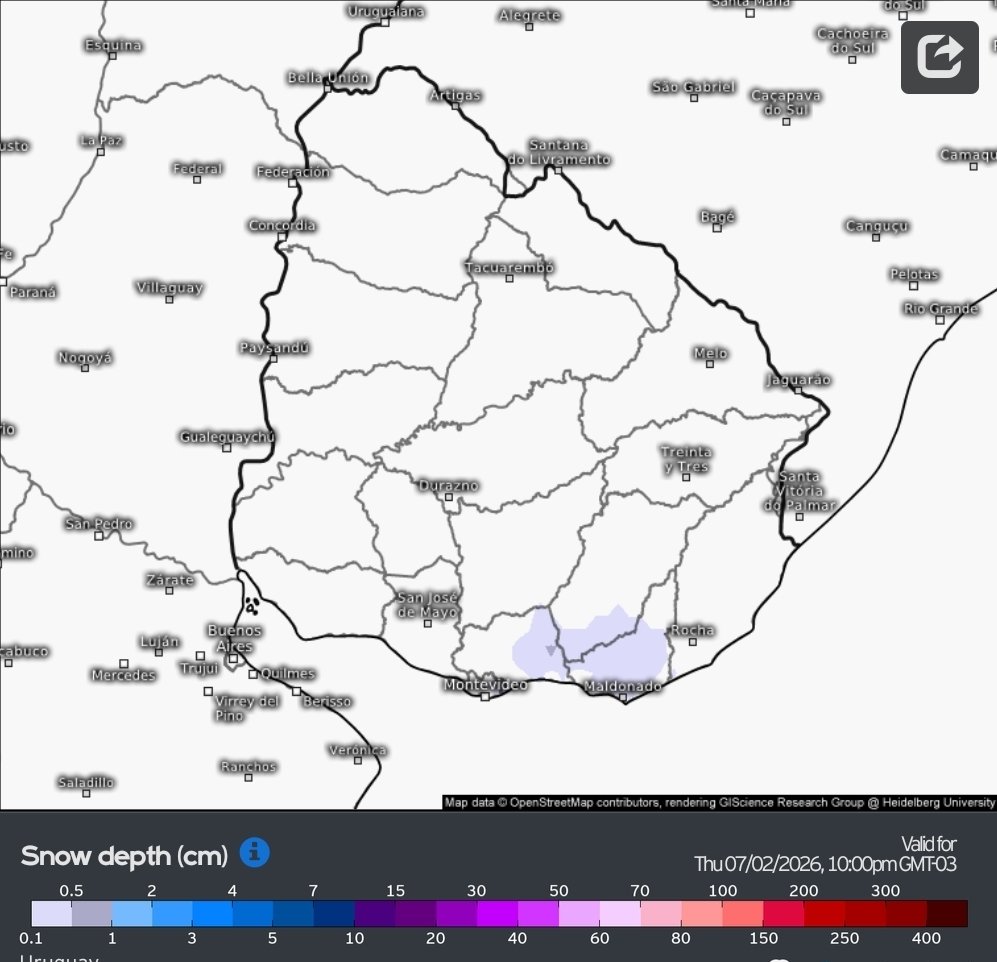
Task: Click the Santana do Livramento label
Action: [x=559, y=152]
